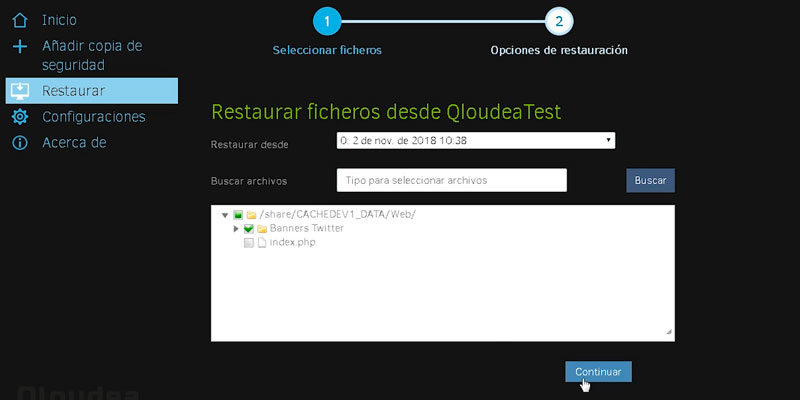Click the Continuar button
The width and height of the screenshot is (800, 400).
(x=598, y=372)
